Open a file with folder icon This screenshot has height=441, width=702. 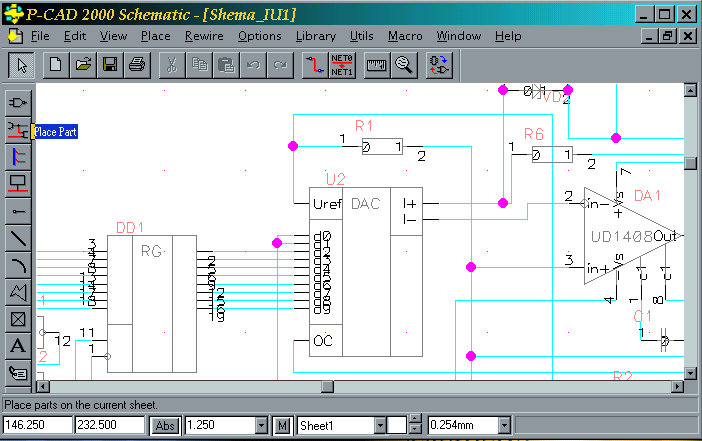(83, 65)
